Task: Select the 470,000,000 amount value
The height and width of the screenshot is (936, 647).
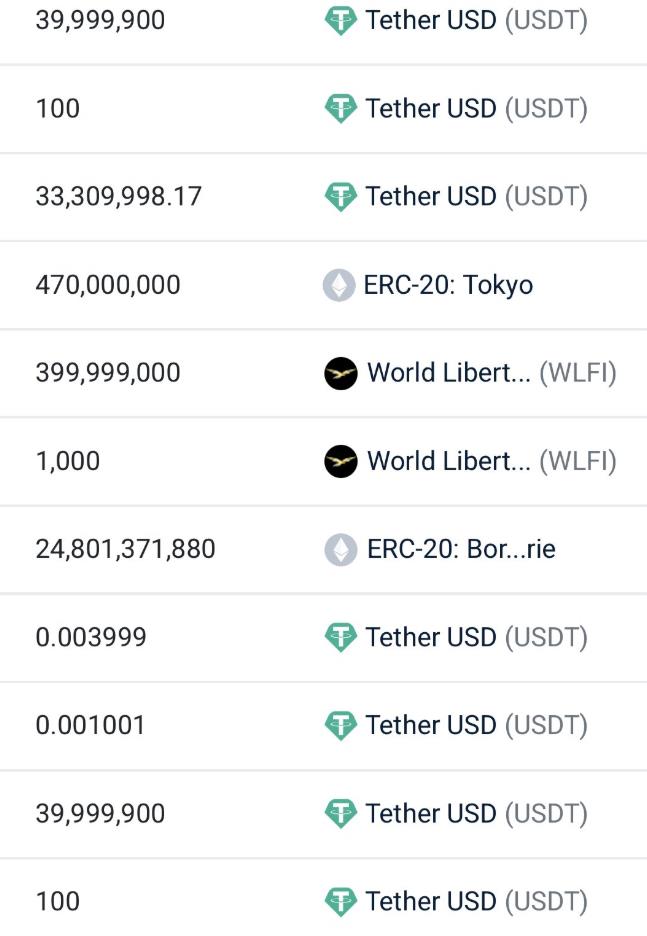Action: pyautogui.click(x=108, y=285)
